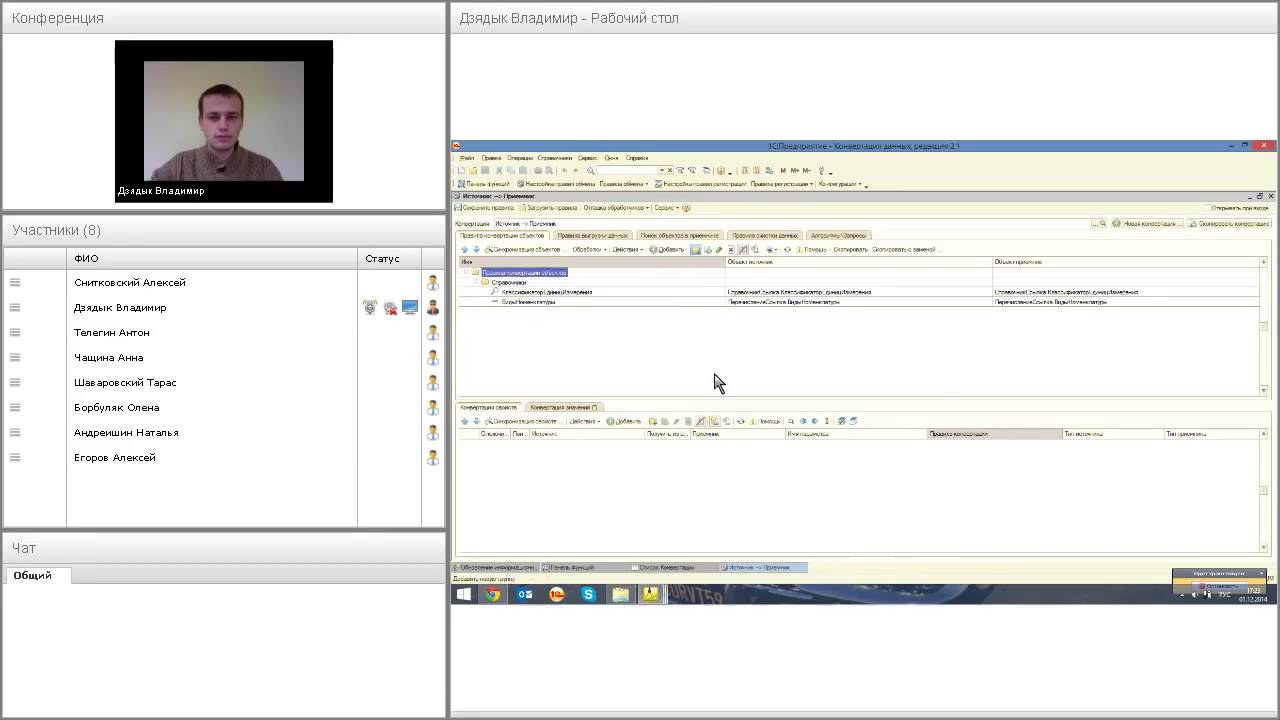
Task: Open the Правила регистрации dropdown
Action: coord(782,184)
